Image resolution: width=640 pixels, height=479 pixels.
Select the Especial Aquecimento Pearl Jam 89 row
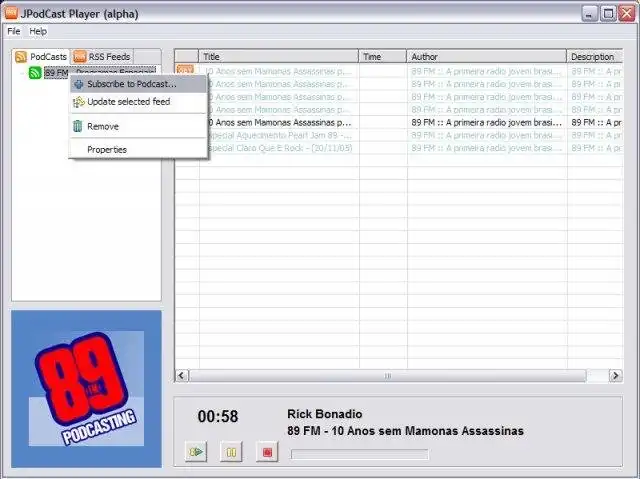(x=398, y=135)
